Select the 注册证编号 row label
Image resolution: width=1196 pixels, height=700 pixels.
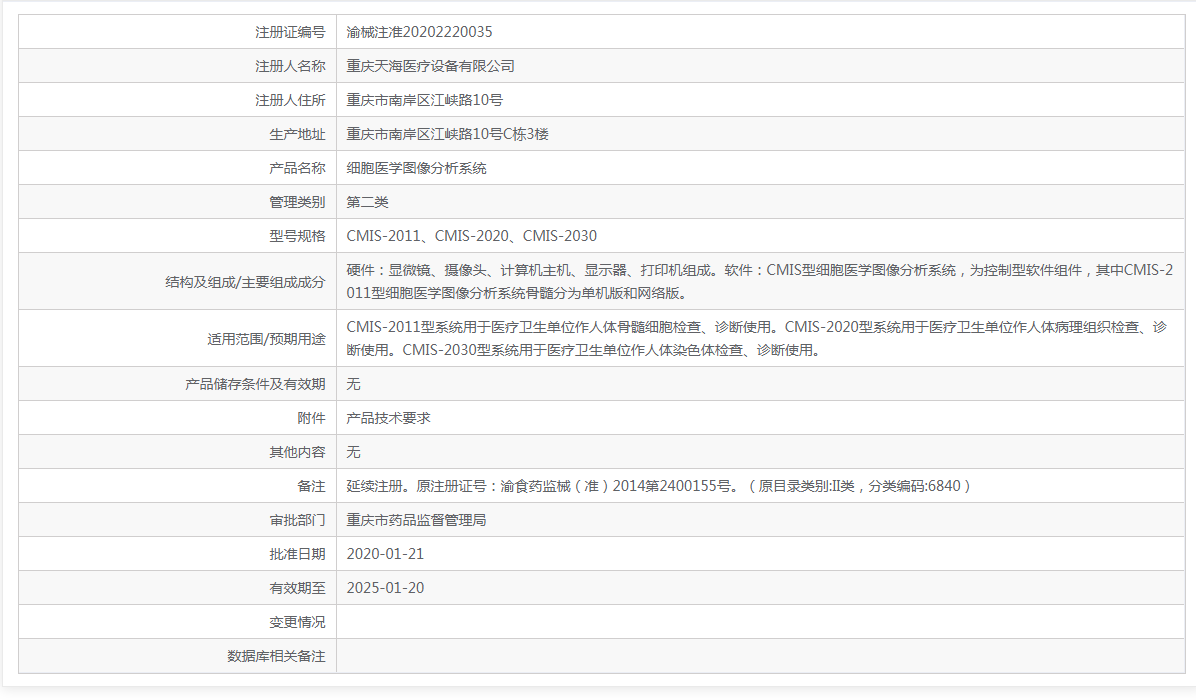pyautogui.click(x=291, y=31)
